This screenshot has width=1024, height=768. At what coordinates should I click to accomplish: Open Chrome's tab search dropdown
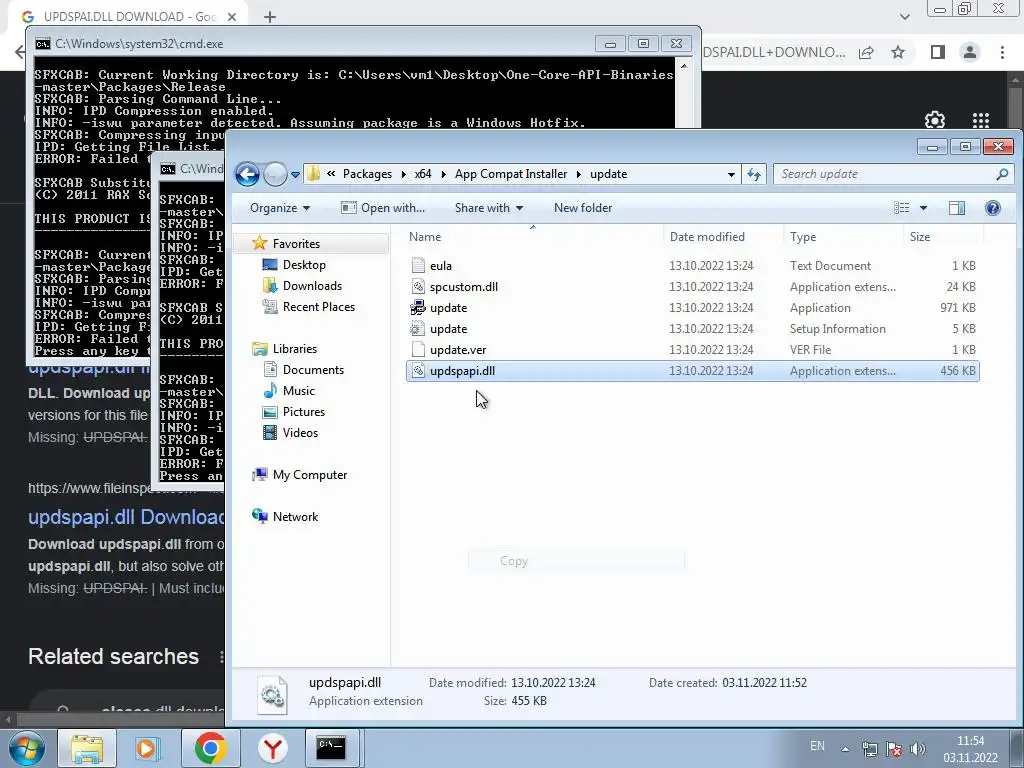point(904,17)
